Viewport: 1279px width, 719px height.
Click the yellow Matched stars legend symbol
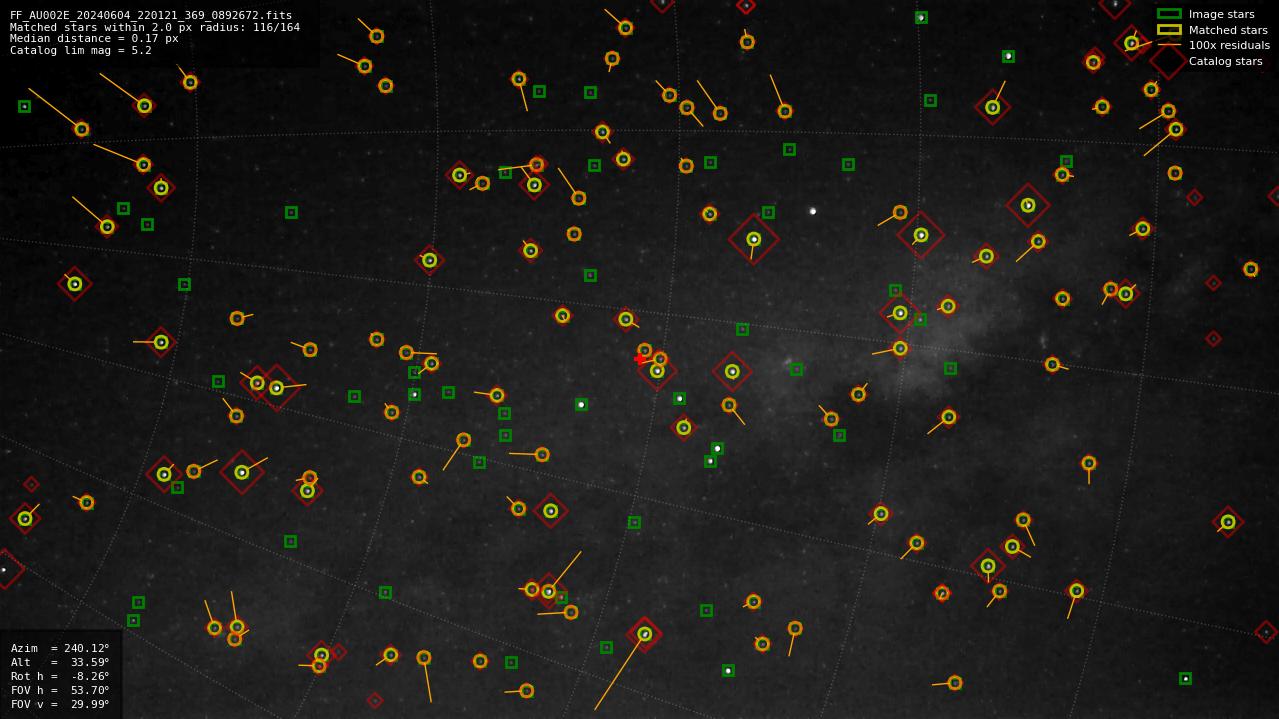pos(1169,30)
